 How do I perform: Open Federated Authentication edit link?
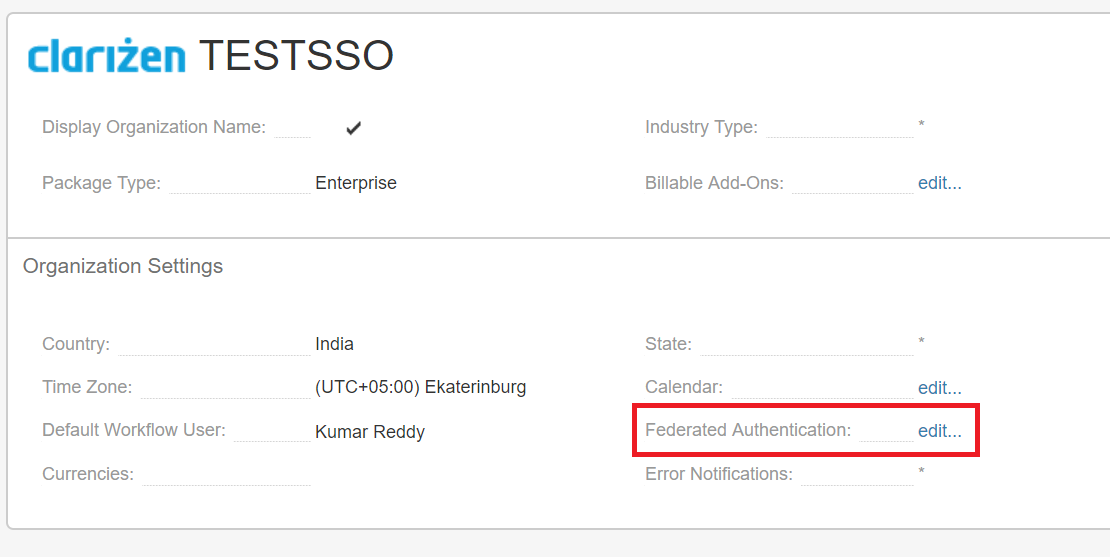[939, 431]
